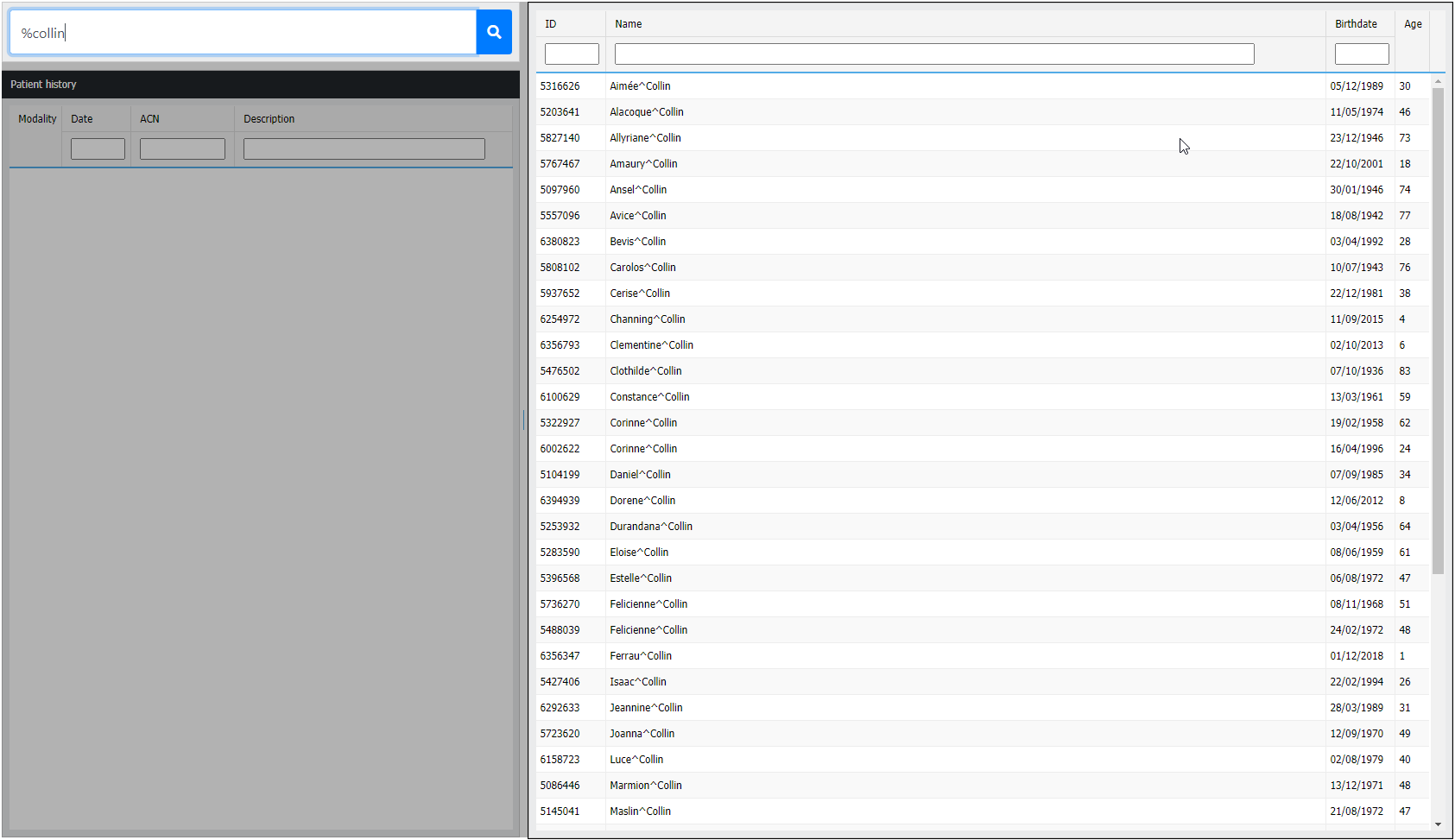This screenshot has height=840, width=1455.
Task: Open patient with ID 6254972
Action: [560, 319]
